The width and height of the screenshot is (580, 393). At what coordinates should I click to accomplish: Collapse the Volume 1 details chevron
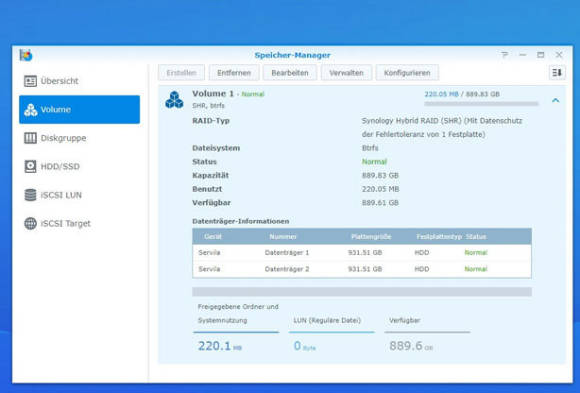click(556, 100)
